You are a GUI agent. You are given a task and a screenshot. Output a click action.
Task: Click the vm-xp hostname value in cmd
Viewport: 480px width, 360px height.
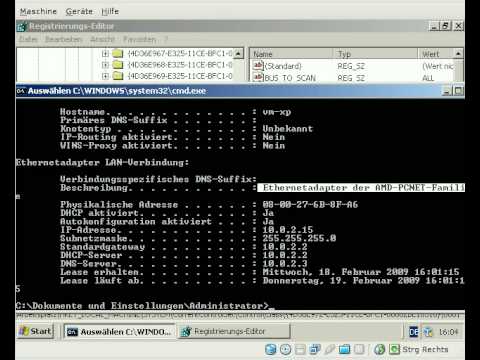point(277,112)
